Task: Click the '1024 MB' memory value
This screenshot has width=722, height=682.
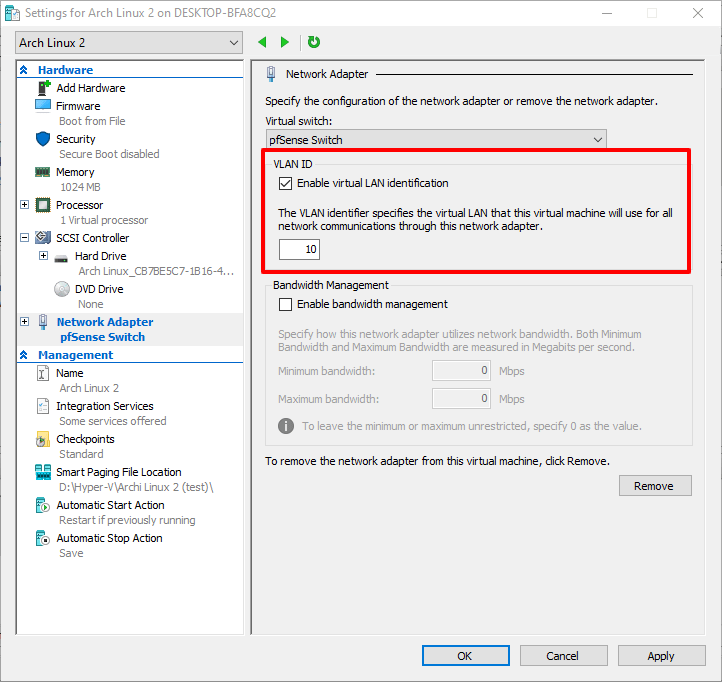Action: click(80, 187)
